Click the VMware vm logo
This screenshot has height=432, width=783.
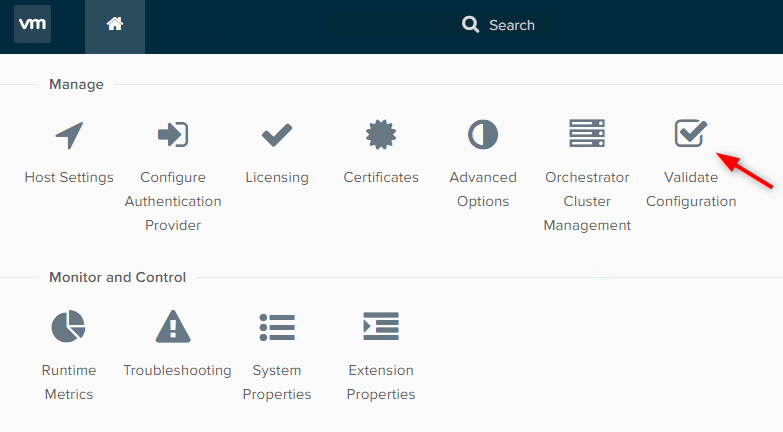[32, 24]
